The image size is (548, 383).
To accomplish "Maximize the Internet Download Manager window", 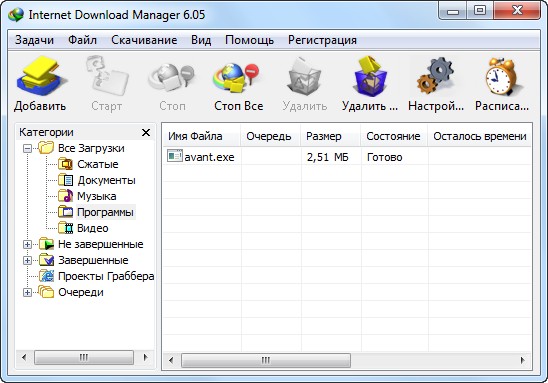I will pyautogui.click(x=480, y=10).
